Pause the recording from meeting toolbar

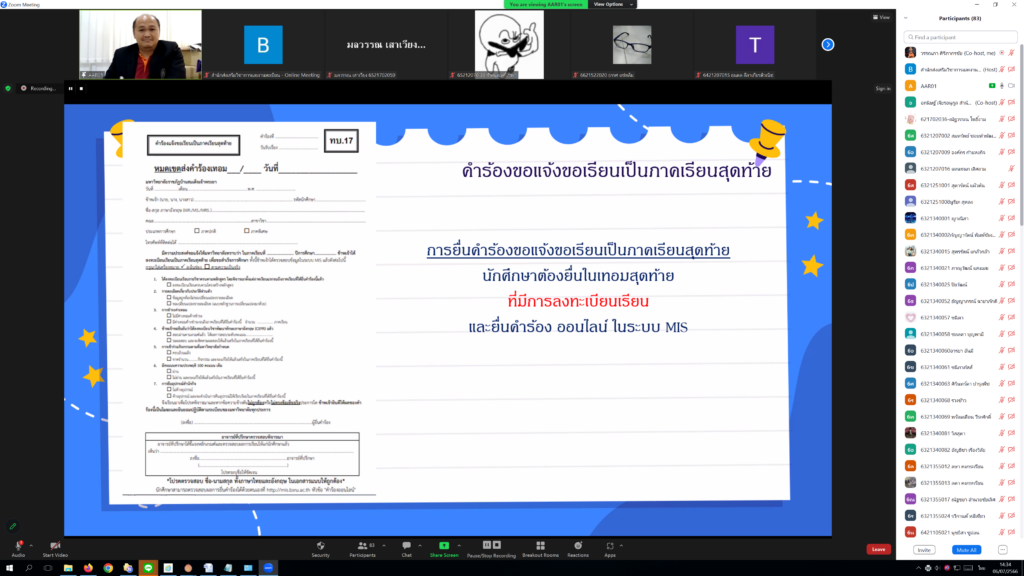487,545
